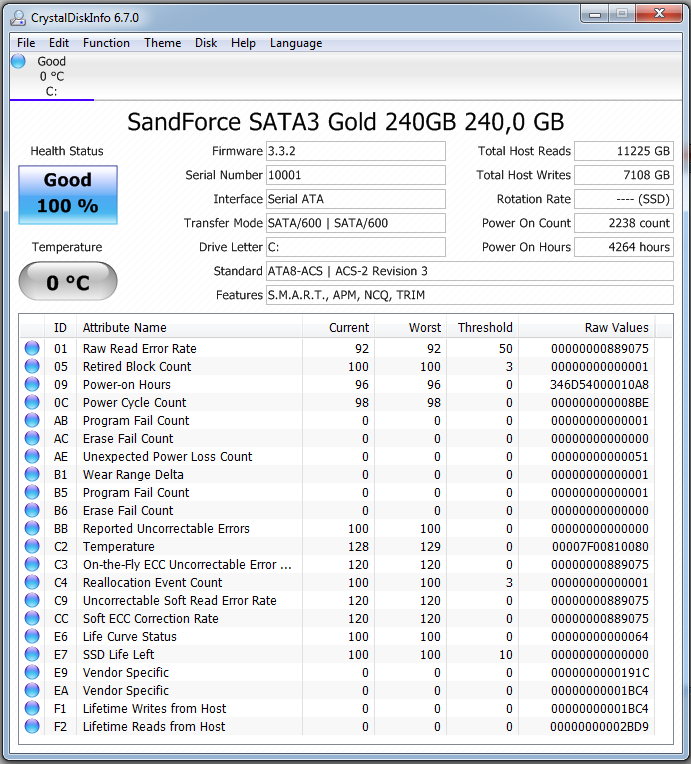Viewport: 691px width, 764px height.
Task: Open the Language menu
Action: pos(296,43)
